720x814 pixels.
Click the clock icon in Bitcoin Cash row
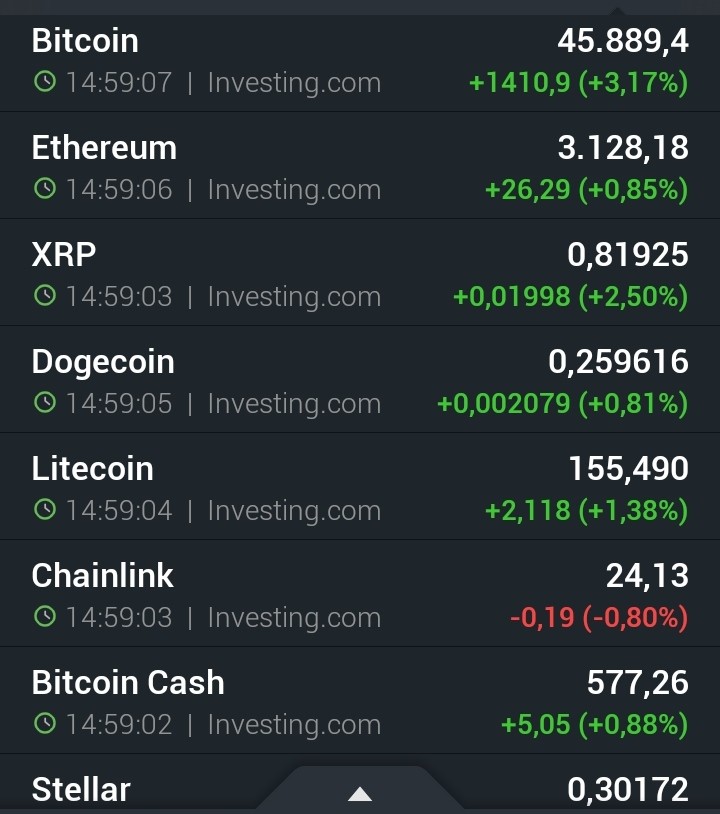[45, 723]
